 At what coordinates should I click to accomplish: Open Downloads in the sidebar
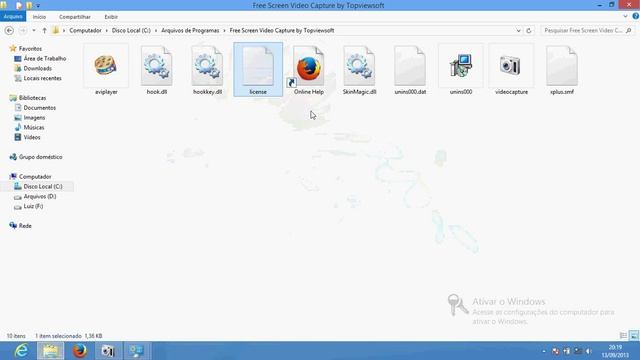coord(38,68)
